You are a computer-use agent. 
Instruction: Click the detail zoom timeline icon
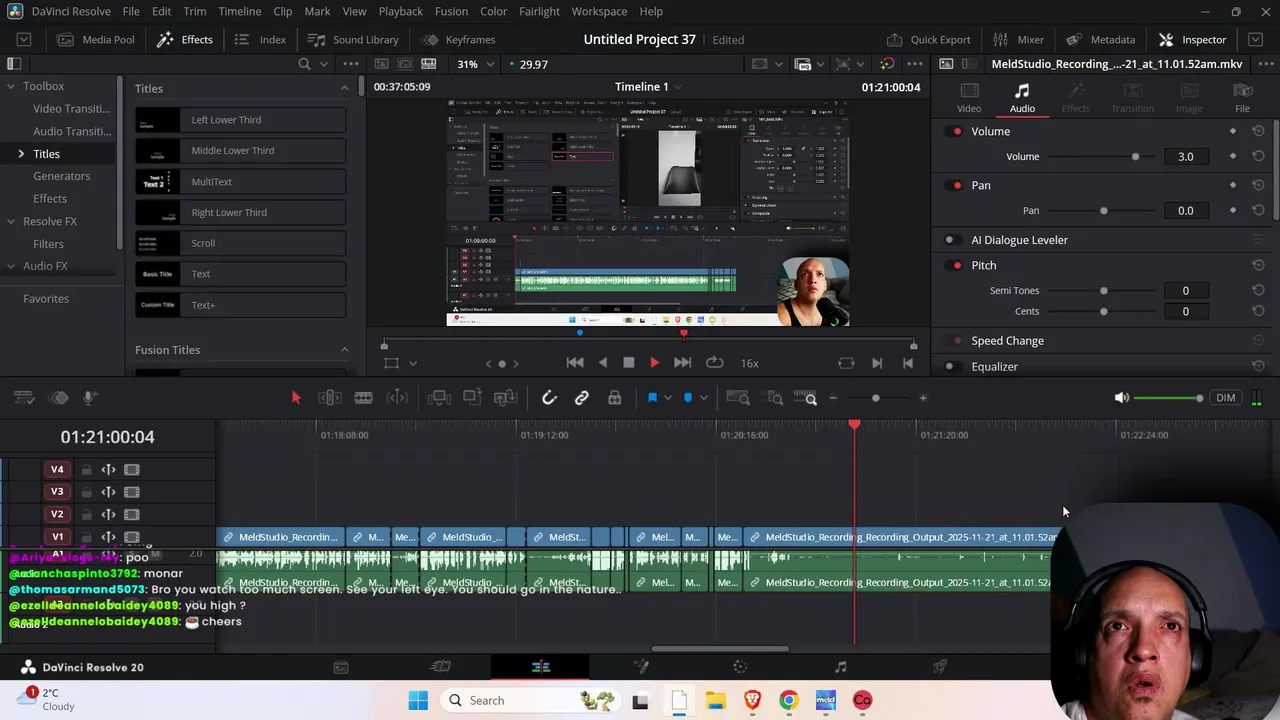pos(774,398)
